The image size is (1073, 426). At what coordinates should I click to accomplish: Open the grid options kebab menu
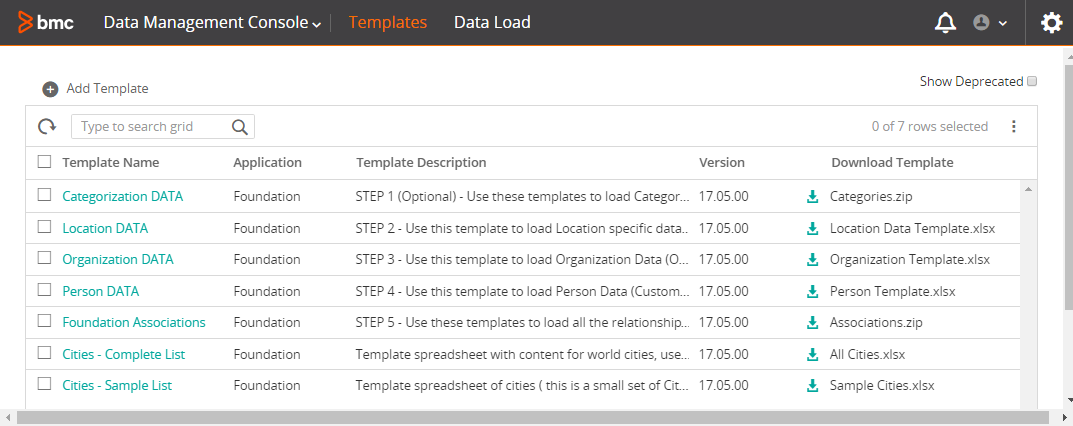pos(1014,127)
